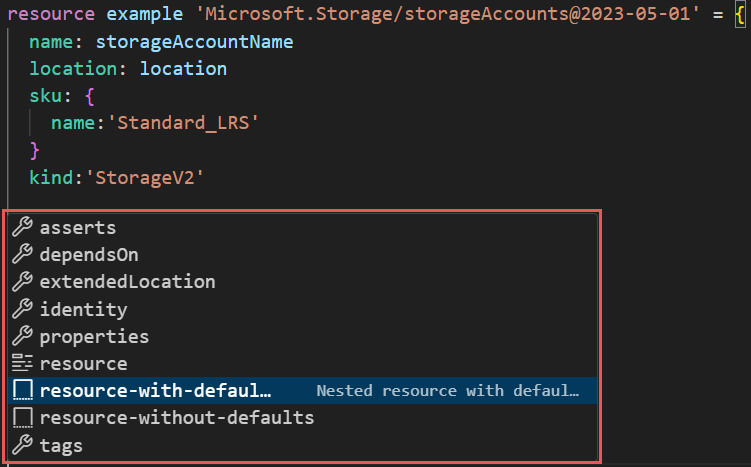The height and width of the screenshot is (467, 751).
Task: Click the wrench icon beside asserts
Action: (21, 228)
